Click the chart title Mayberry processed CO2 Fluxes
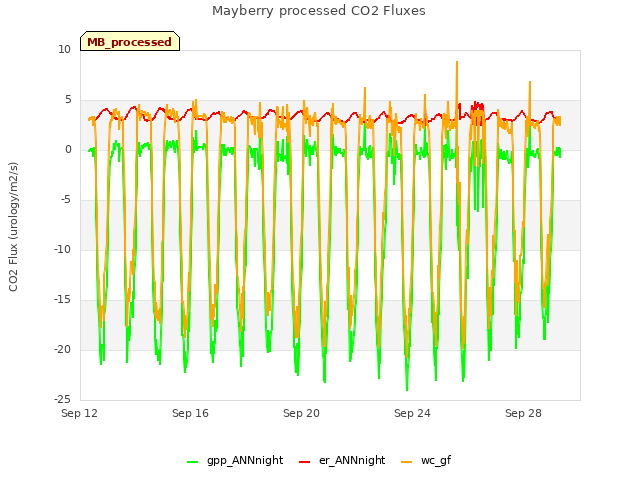The image size is (640, 480). (x=319, y=11)
